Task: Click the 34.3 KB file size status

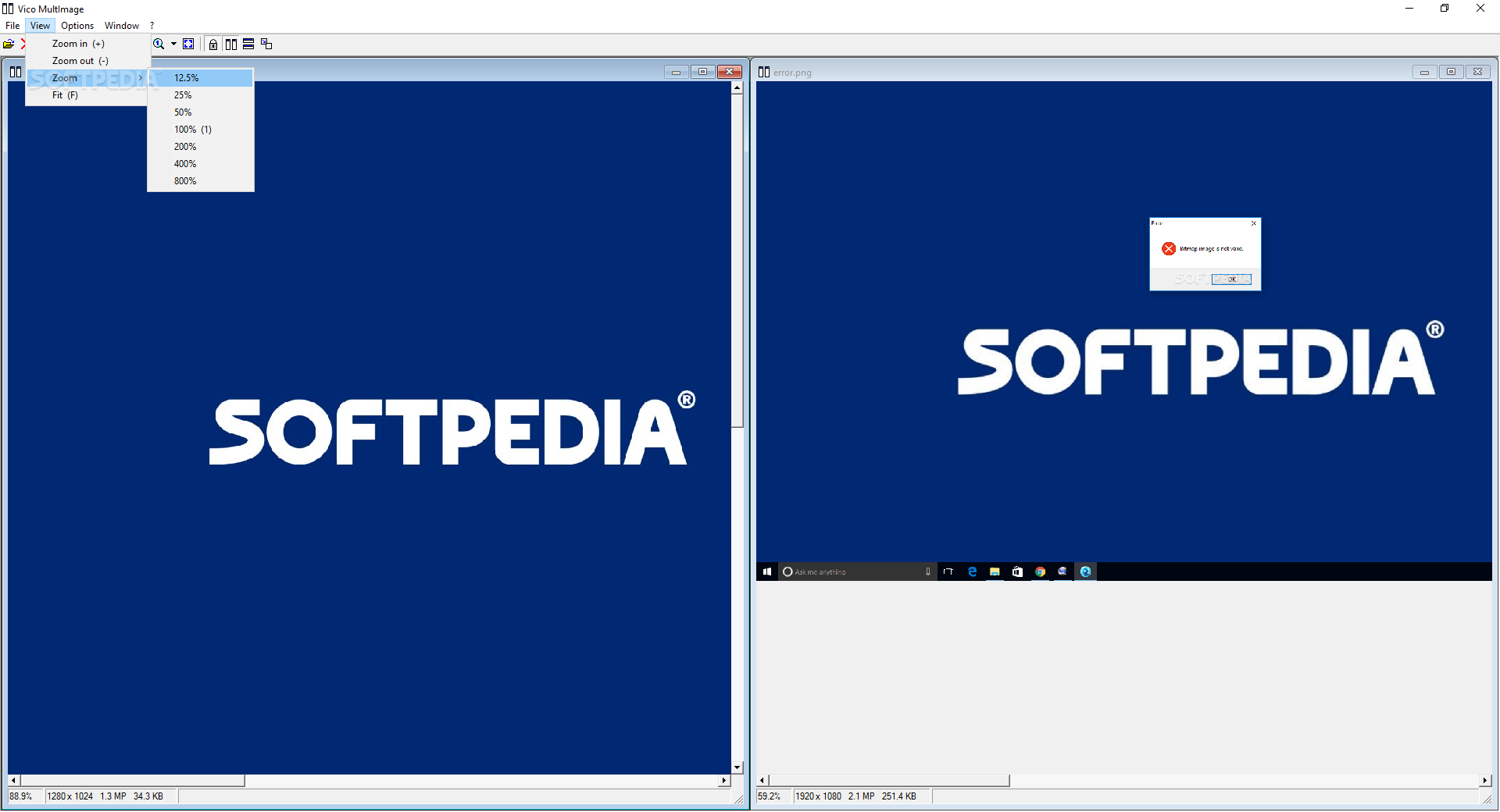Action: 148,796
